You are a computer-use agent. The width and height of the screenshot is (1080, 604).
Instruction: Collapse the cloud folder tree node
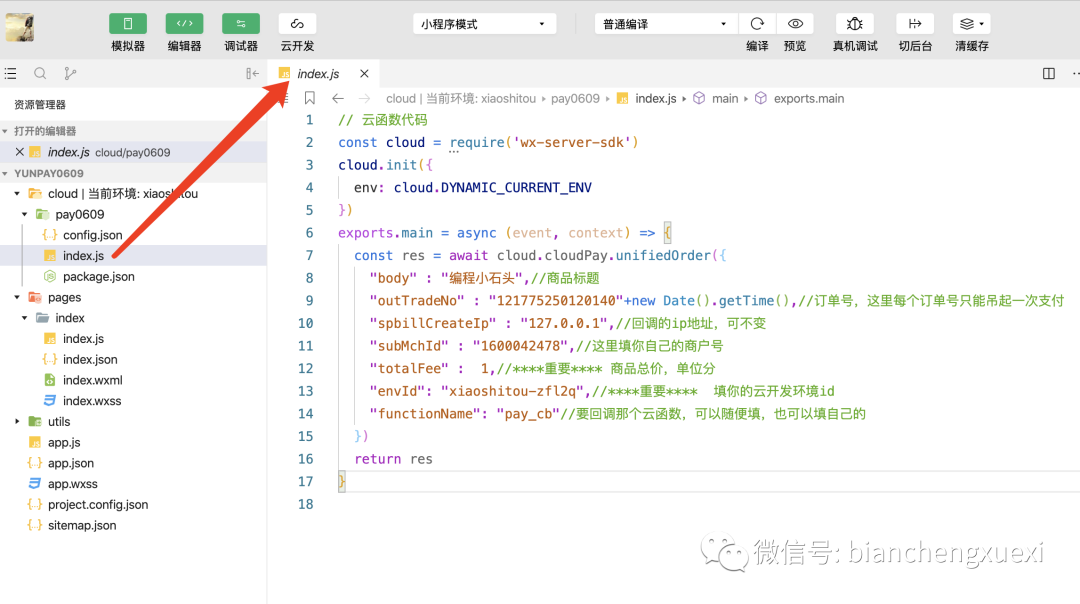(17, 194)
